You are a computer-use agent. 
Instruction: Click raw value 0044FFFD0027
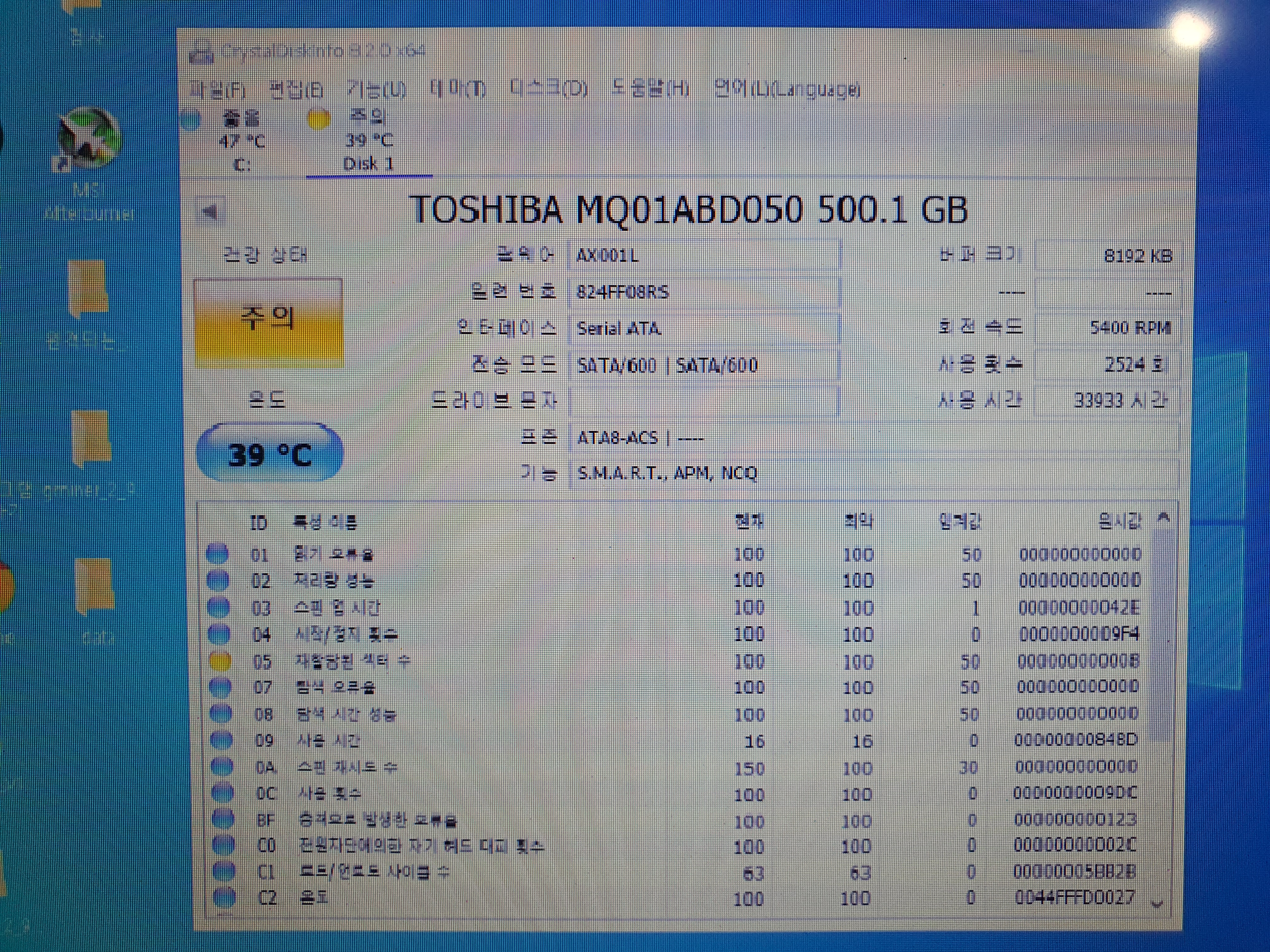(x=1075, y=897)
